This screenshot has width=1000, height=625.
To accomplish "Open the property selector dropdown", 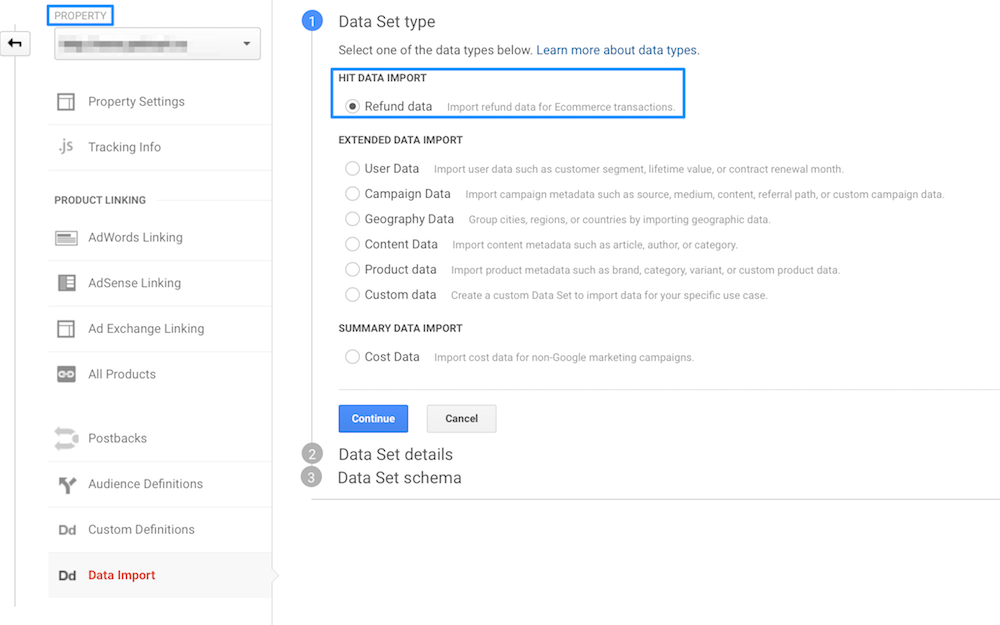I will (157, 44).
